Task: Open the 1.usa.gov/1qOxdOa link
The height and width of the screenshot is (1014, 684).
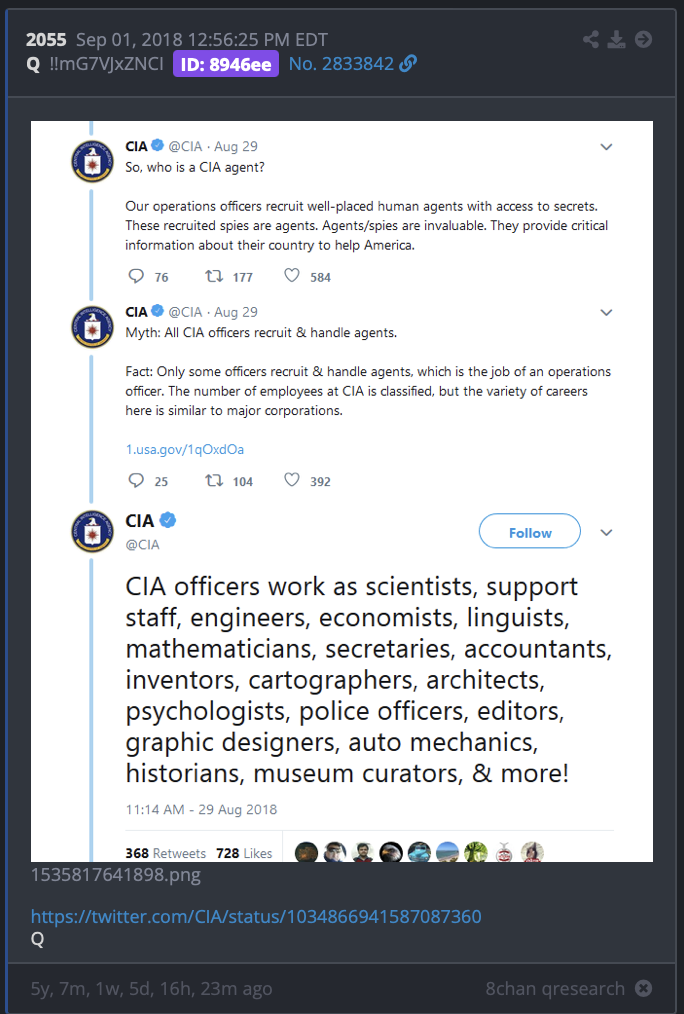Action: pos(185,449)
